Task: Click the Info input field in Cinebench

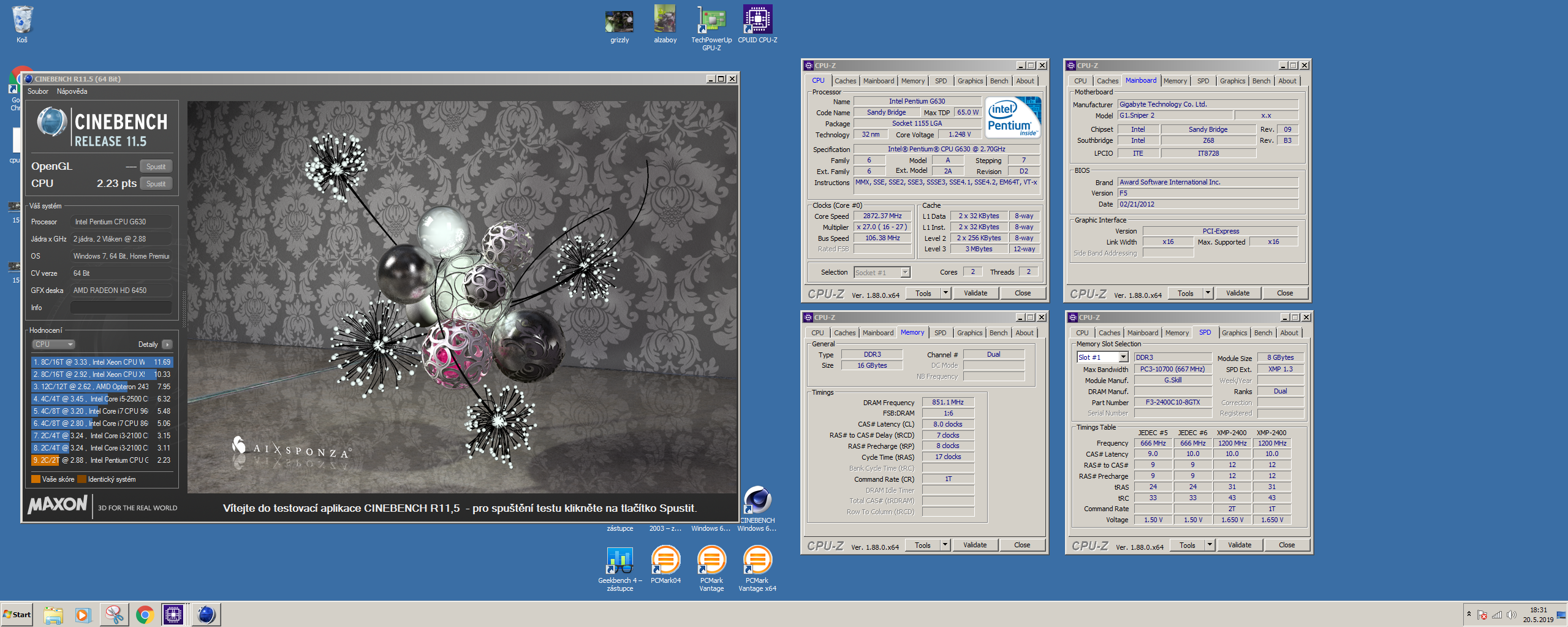Action: click(x=121, y=308)
